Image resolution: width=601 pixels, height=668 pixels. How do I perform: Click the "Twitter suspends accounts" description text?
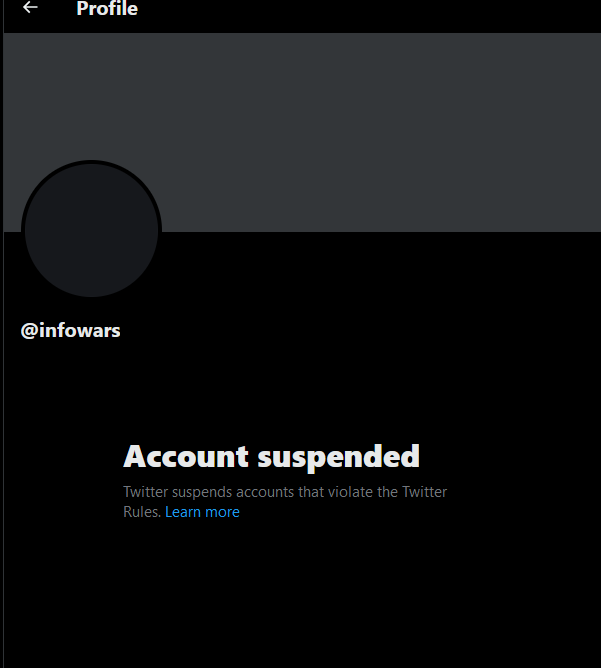[285, 501]
